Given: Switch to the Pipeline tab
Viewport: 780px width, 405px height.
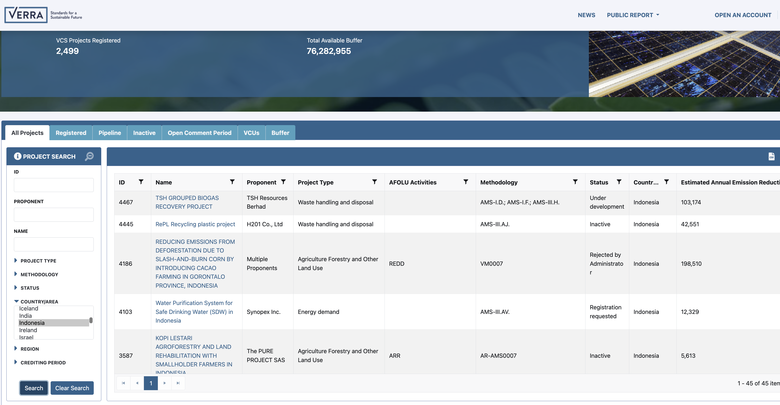Looking at the screenshot, I should pyautogui.click(x=109, y=133).
